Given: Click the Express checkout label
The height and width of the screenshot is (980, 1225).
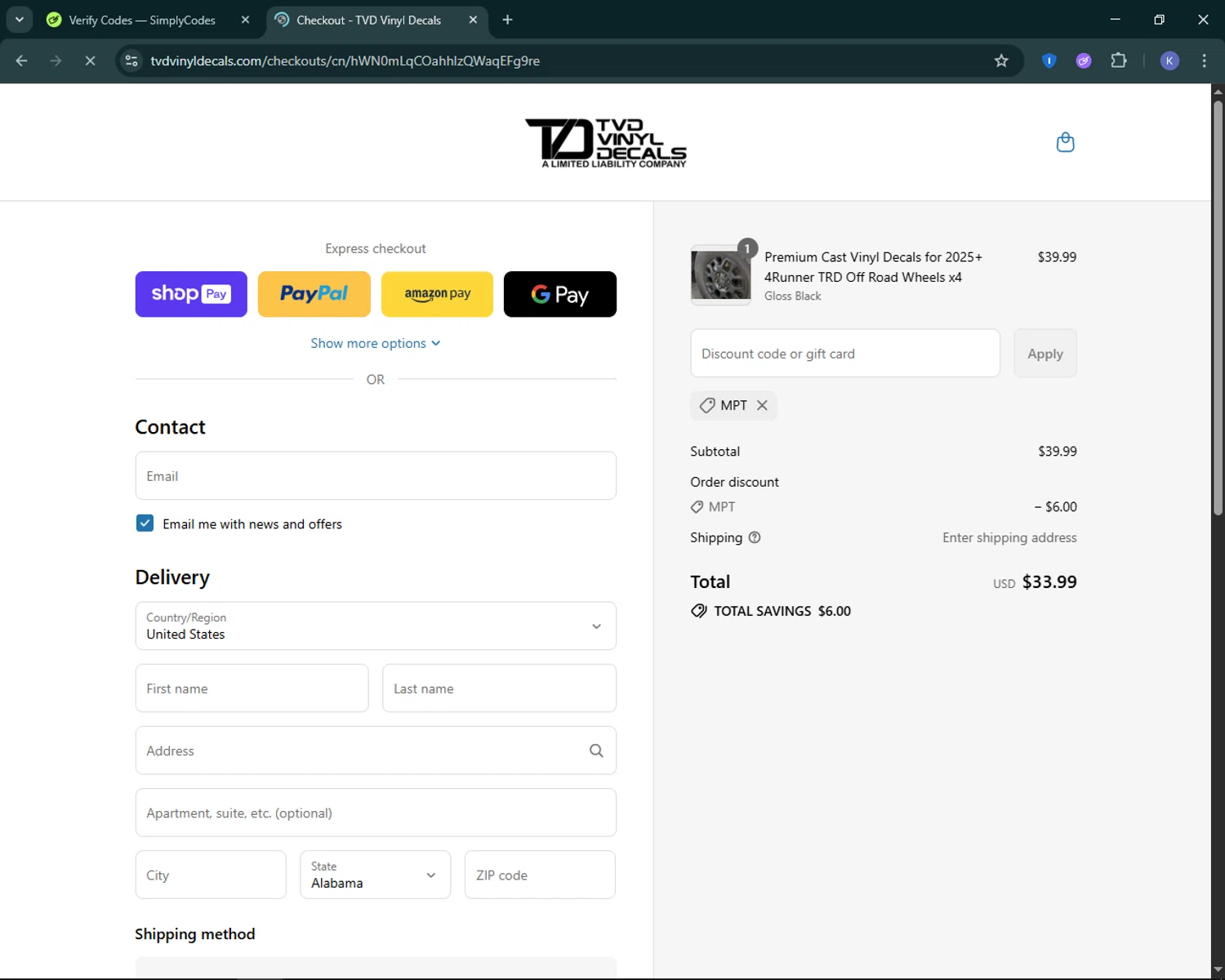Looking at the screenshot, I should click(x=376, y=248).
